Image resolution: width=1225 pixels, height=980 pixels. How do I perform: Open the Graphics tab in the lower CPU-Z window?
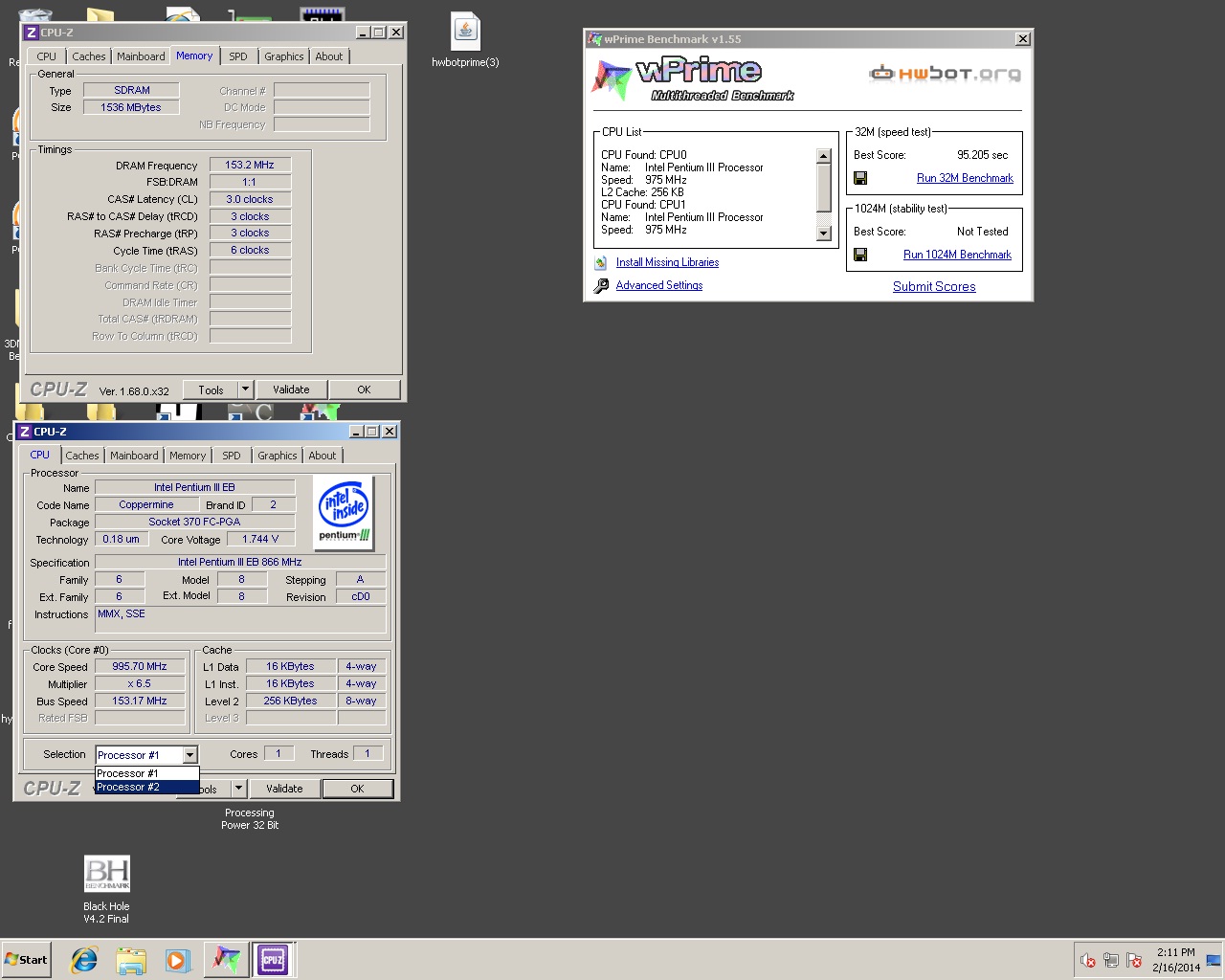(x=278, y=456)
